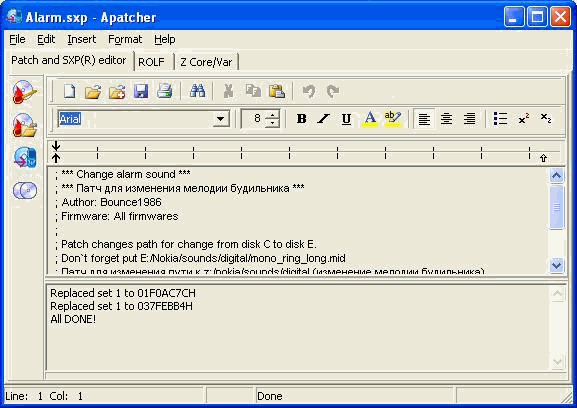The width and height of the screenshot is (577, 408).
Task: Click the phone sync icon in the sidebar
Action: click(x=25, y=157)
